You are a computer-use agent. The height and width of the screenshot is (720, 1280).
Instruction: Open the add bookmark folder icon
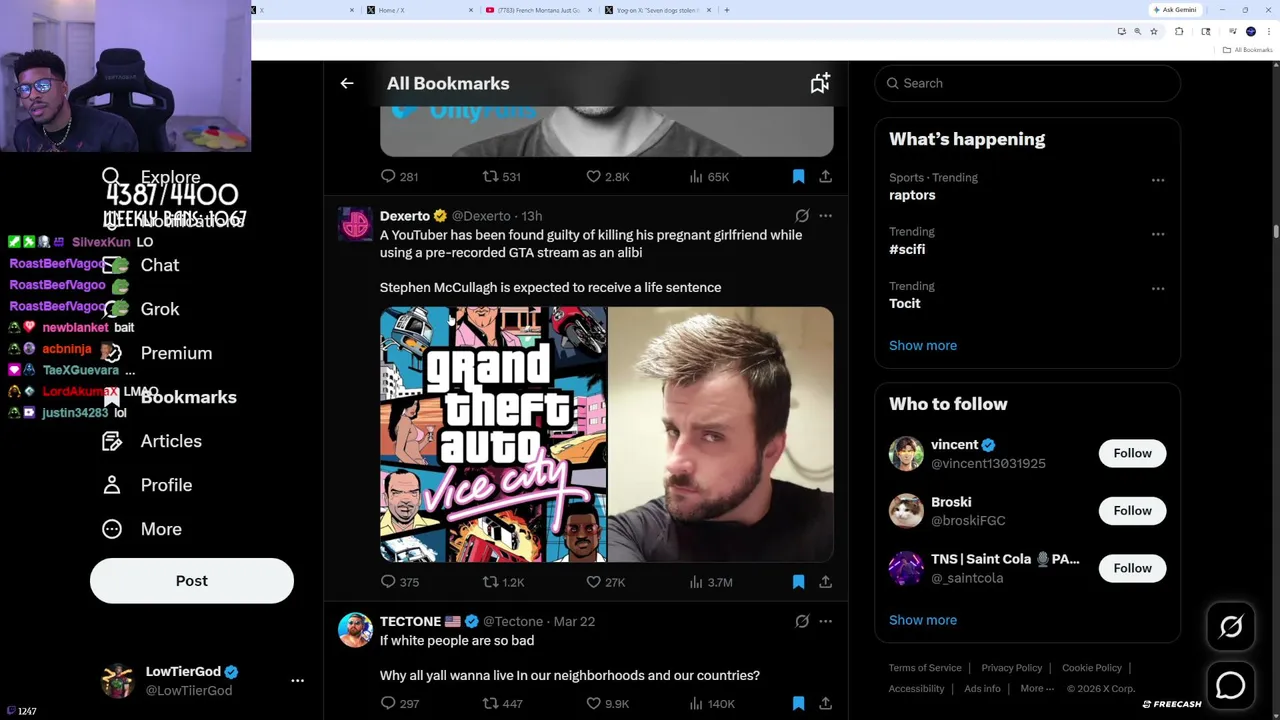pos(820,83)
